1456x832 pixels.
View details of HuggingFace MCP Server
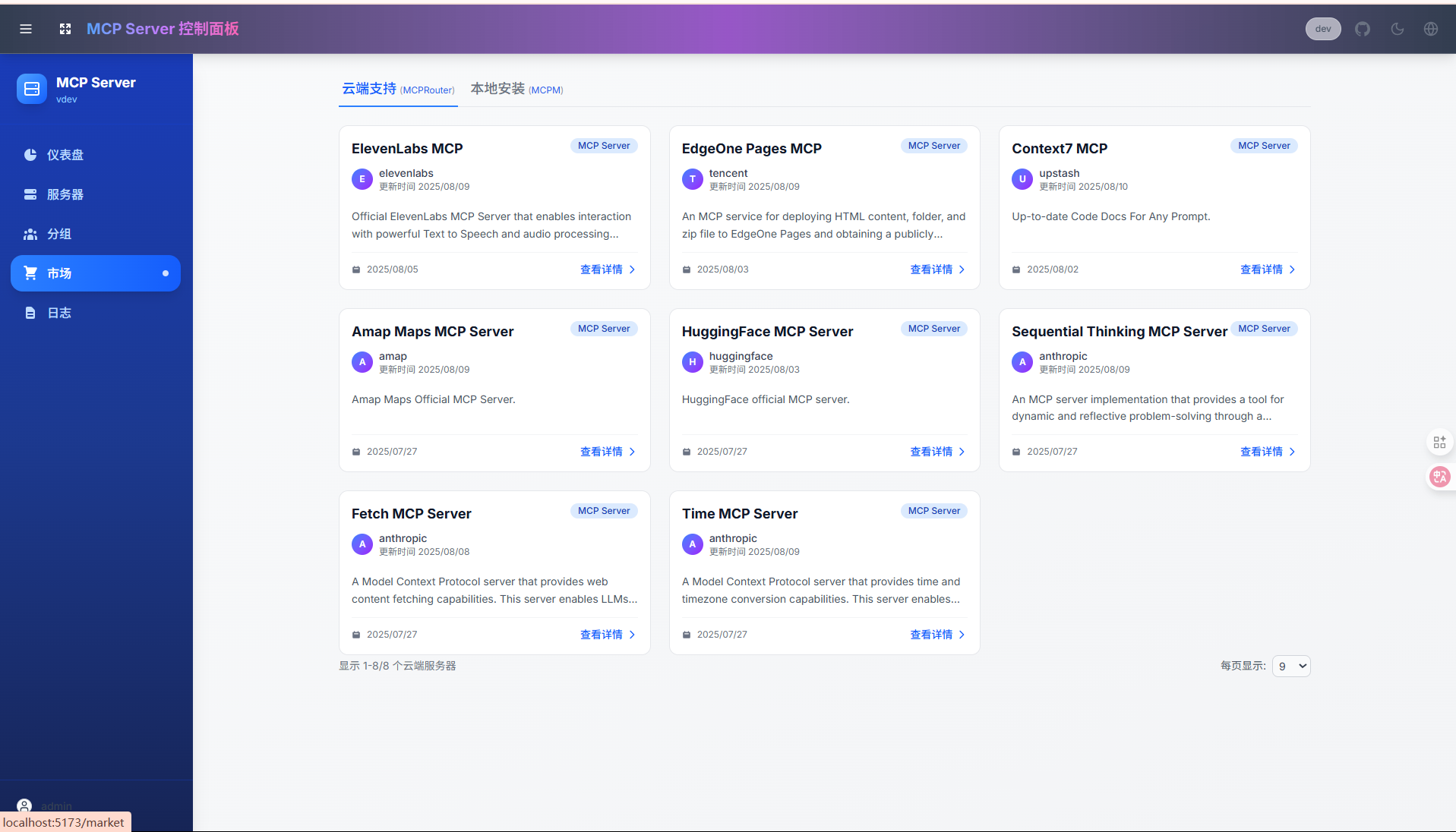[x=937, y=452]
